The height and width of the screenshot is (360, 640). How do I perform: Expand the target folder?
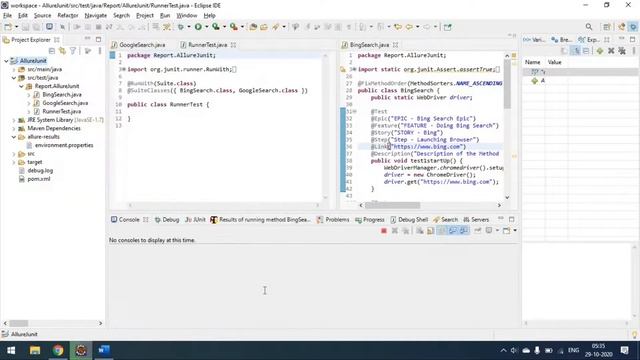14,162
